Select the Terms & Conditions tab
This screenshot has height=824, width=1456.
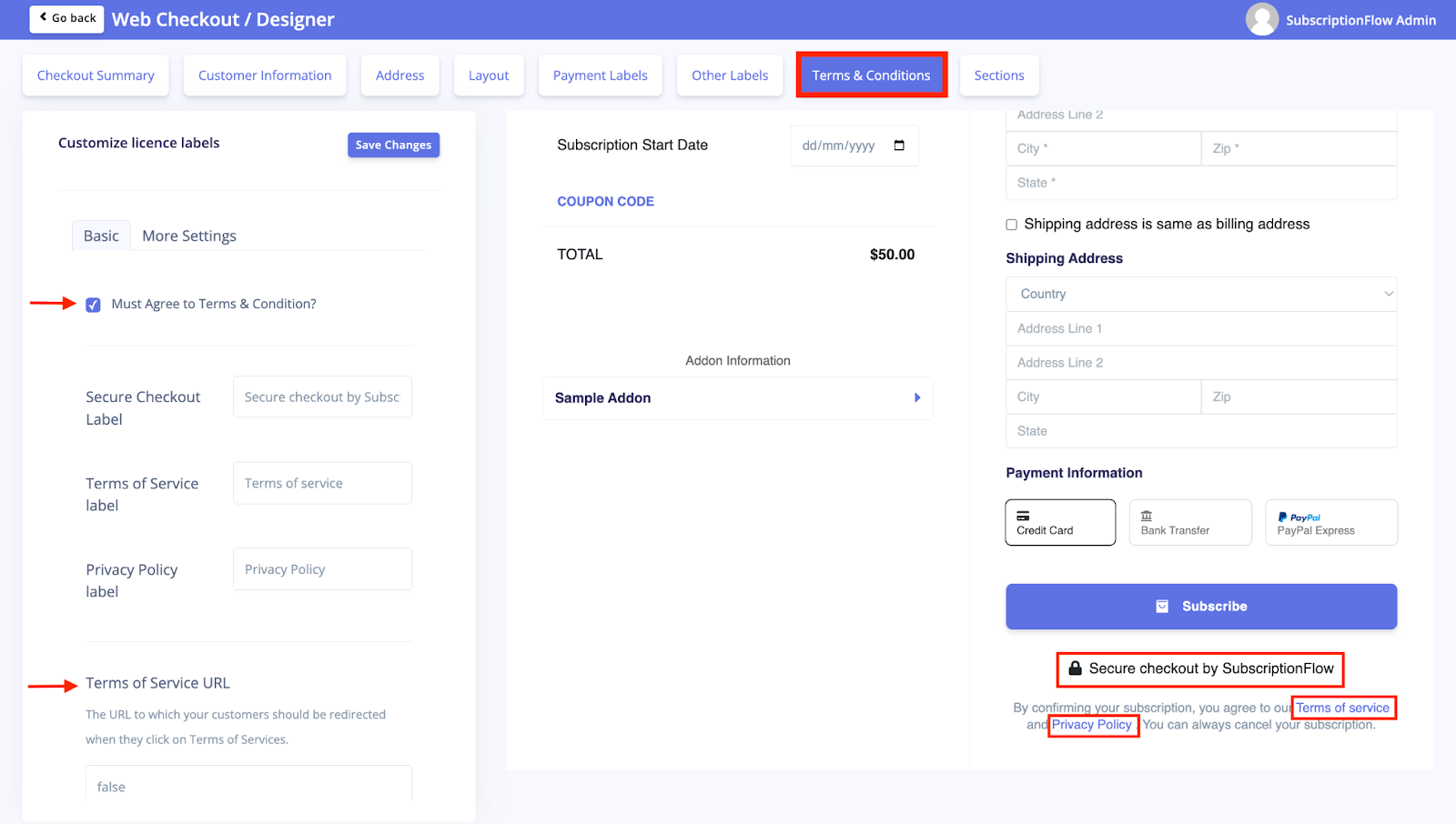point(872,75)
